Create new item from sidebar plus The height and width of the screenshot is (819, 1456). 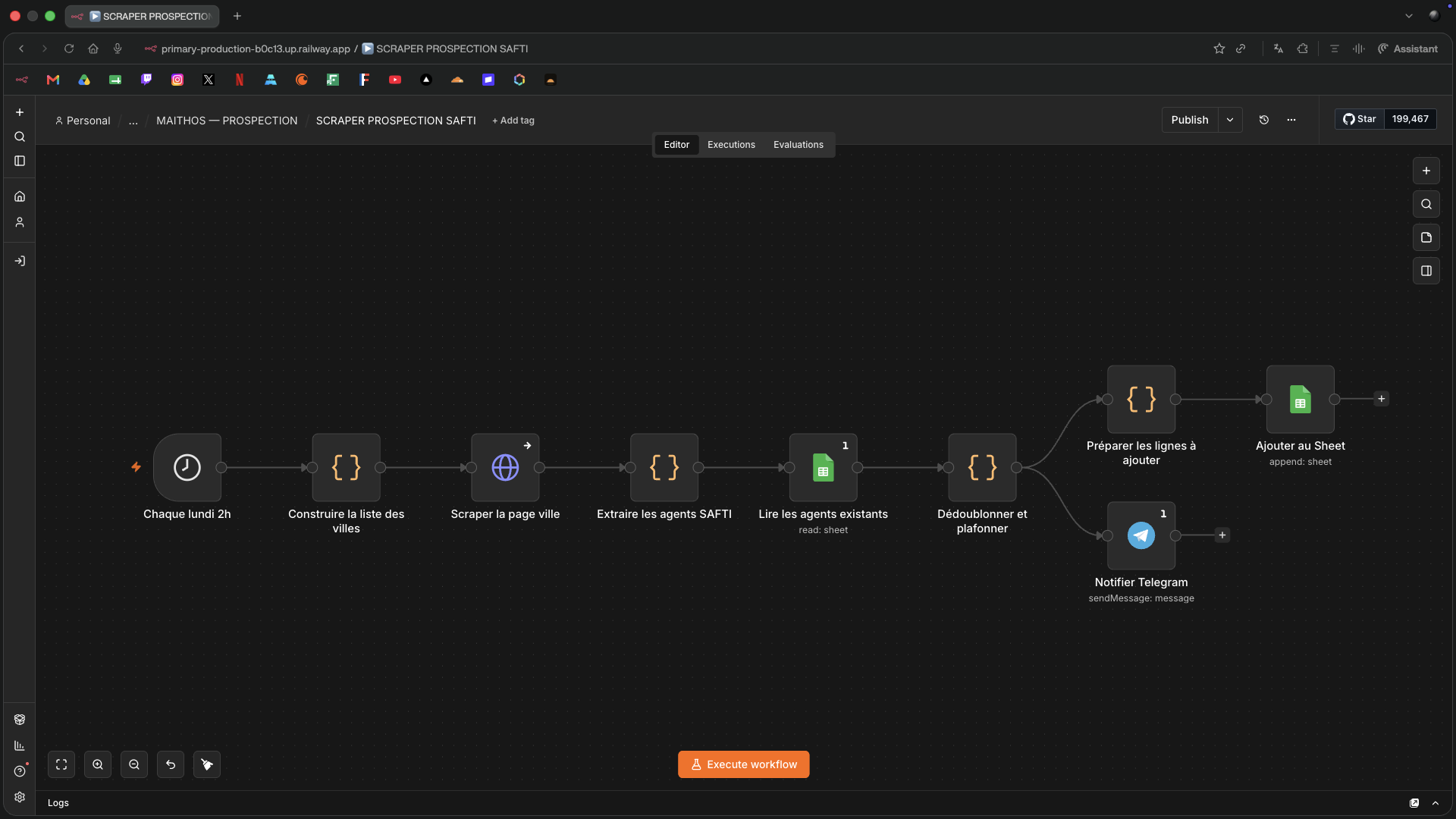point(20,112)
